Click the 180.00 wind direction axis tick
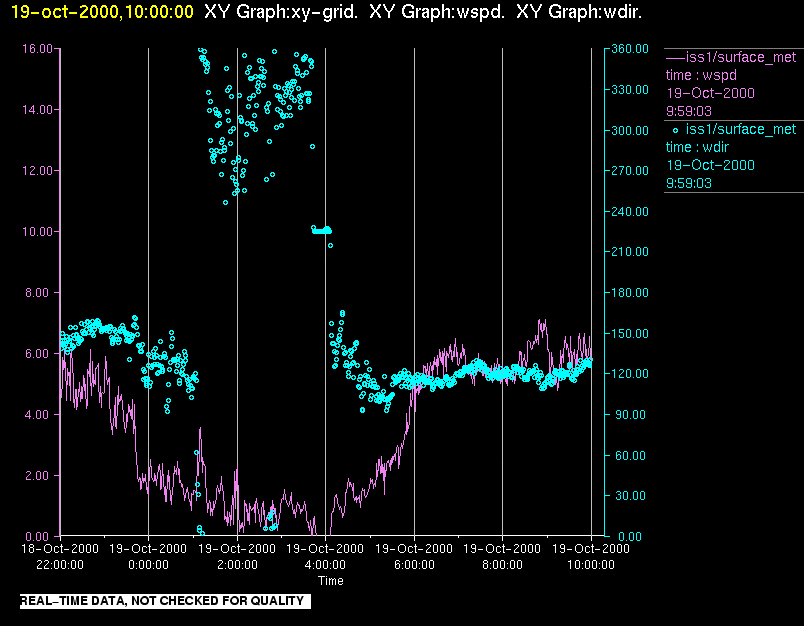Screen dimensions: 804x626 [x=630, y=293]
